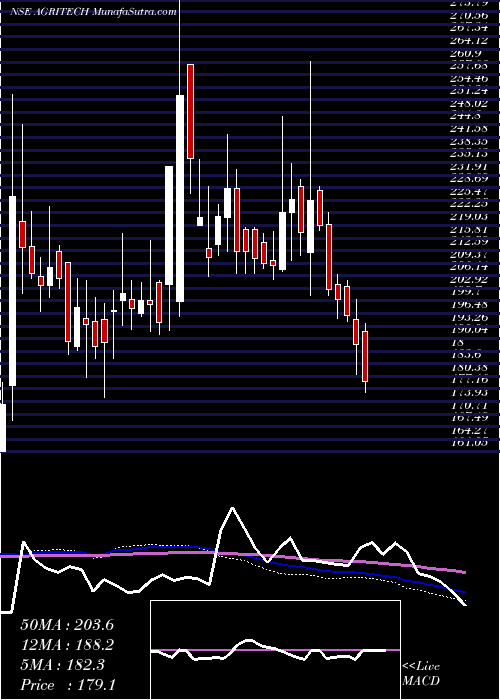This screenshot has height=700, width=500.
Task: Click the last red candlestick at far right
Action: click(365, 357)
